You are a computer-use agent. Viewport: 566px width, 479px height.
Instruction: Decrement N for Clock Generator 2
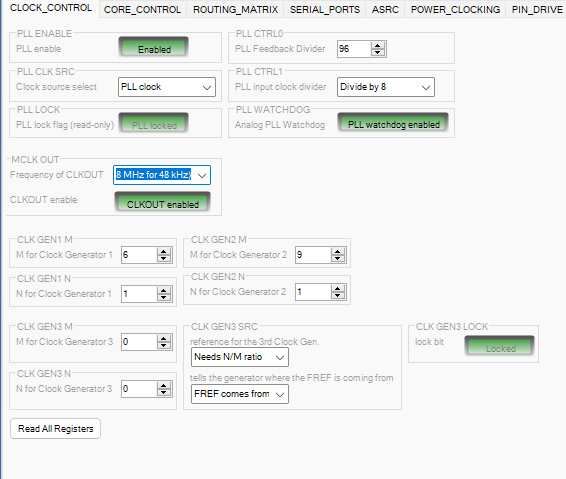click(x=338, y=296)
